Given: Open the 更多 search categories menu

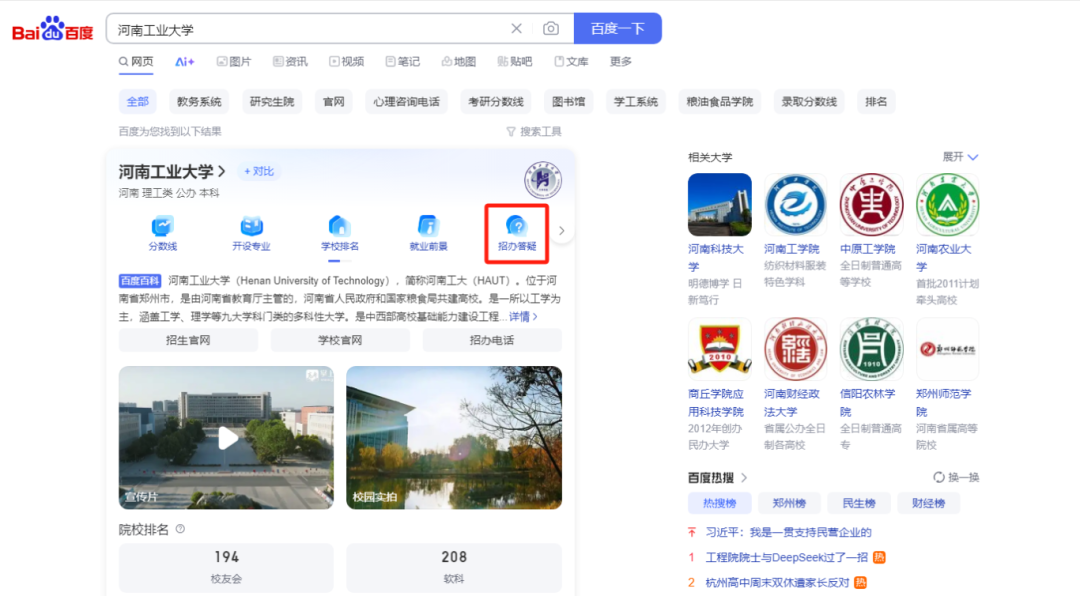Looking at the screenshot, I should click(621, 62).
